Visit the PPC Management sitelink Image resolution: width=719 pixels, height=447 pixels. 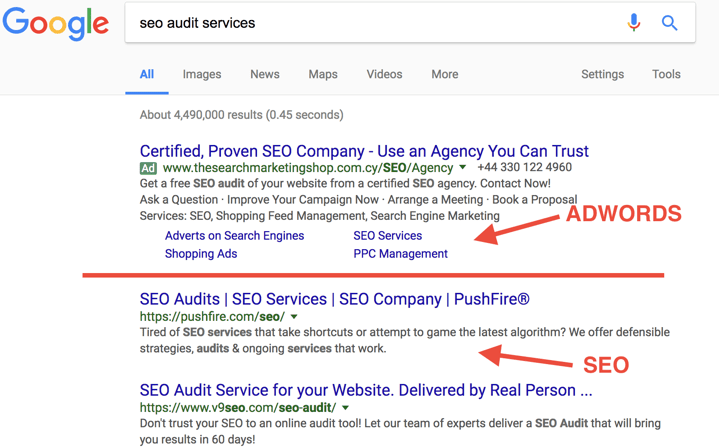400,254
